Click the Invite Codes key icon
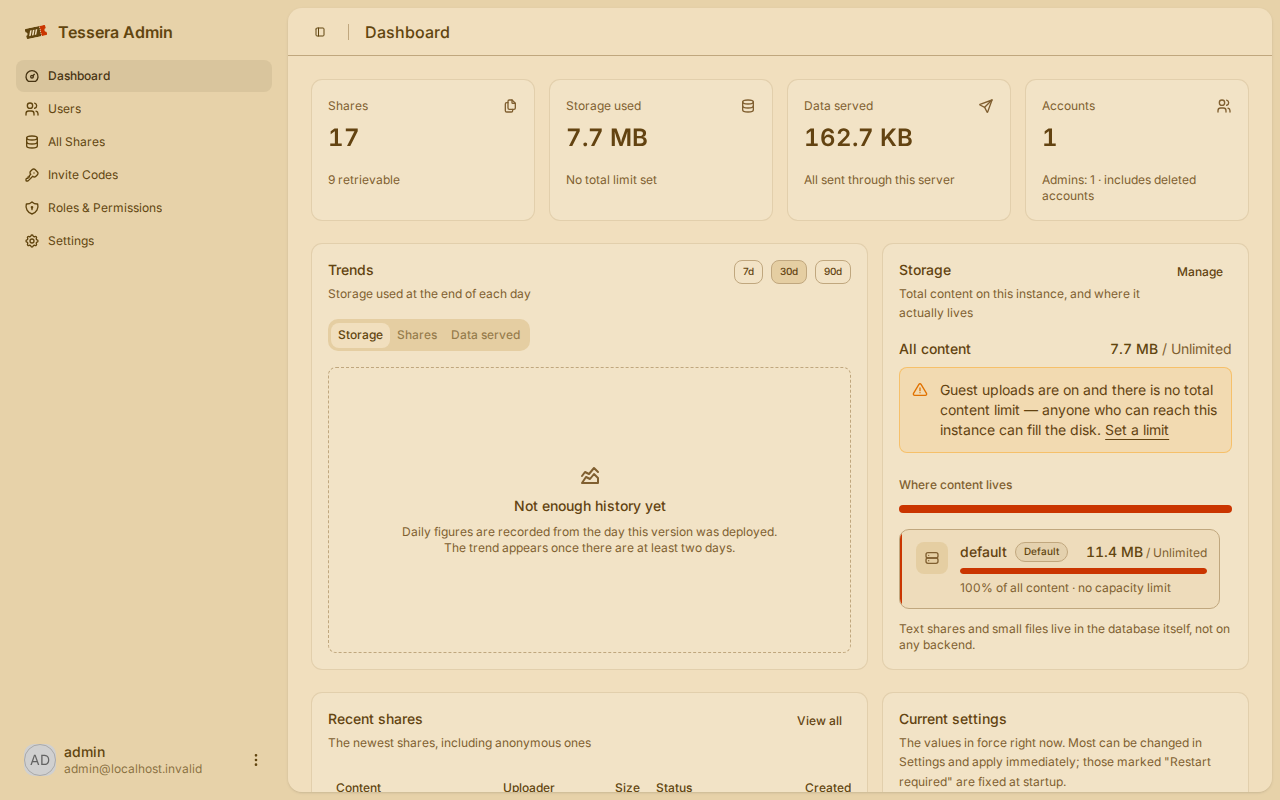This screenshot has height=800, width=1280. click(x=32, y=175)
